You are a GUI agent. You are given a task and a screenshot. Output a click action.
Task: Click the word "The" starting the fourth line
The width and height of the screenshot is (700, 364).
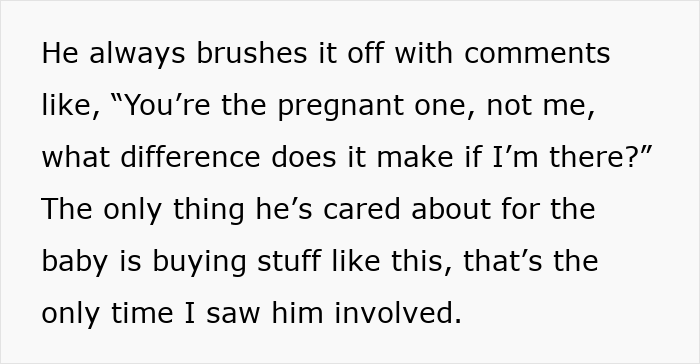pyautogui.click(x=67, y=209)
